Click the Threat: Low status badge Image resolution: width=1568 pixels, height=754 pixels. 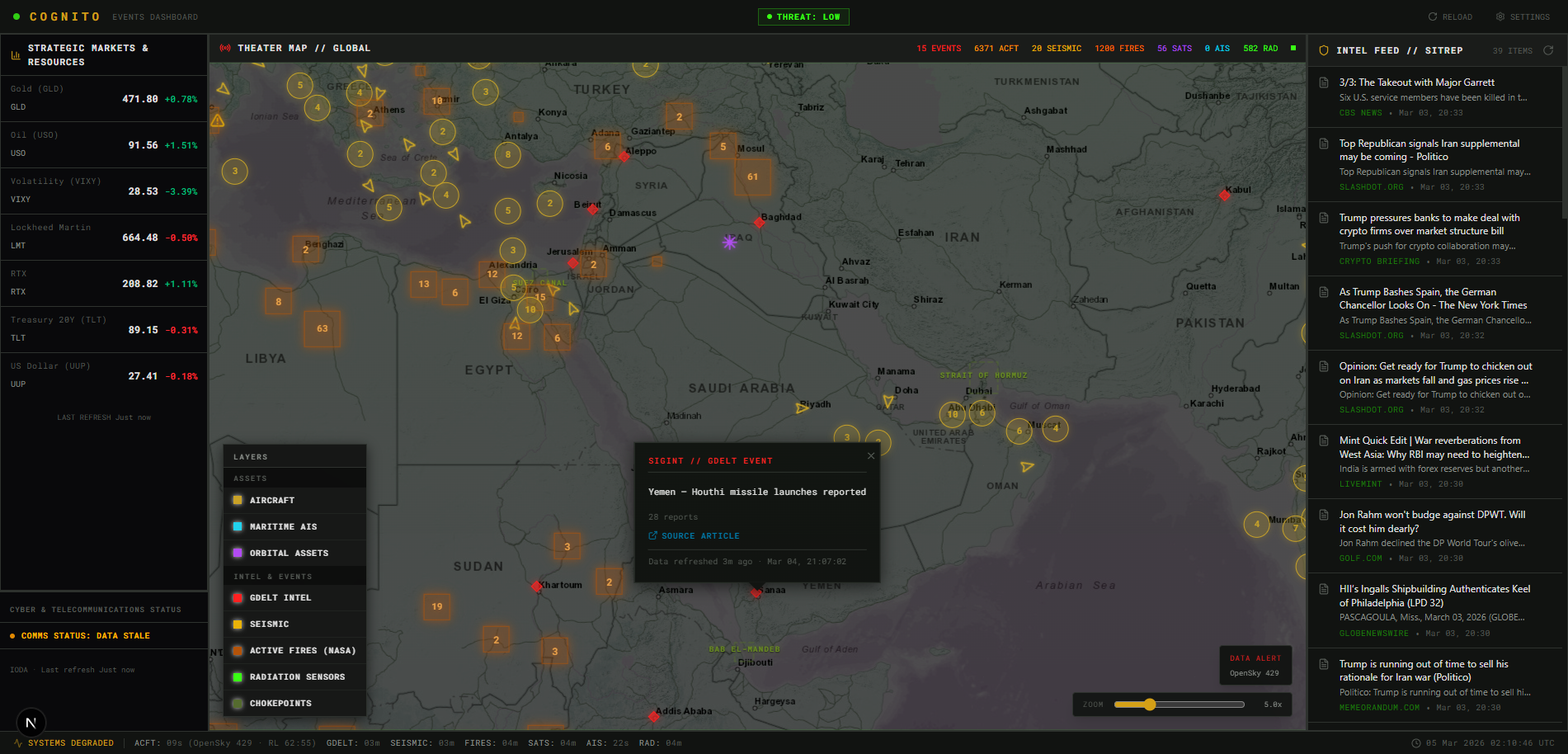(803, 16)
